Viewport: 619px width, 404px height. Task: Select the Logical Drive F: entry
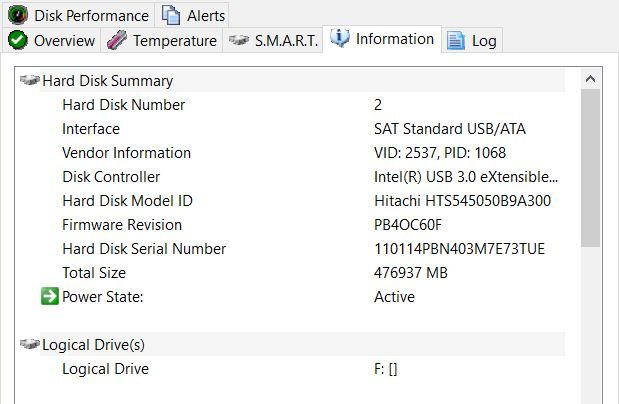pyautogui.click(x=385, y=369)
